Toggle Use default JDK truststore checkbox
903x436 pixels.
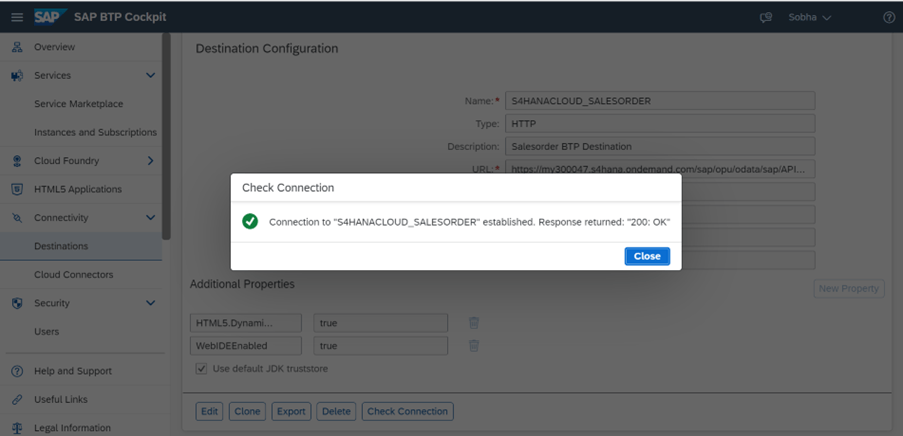(x=201, y=369)
